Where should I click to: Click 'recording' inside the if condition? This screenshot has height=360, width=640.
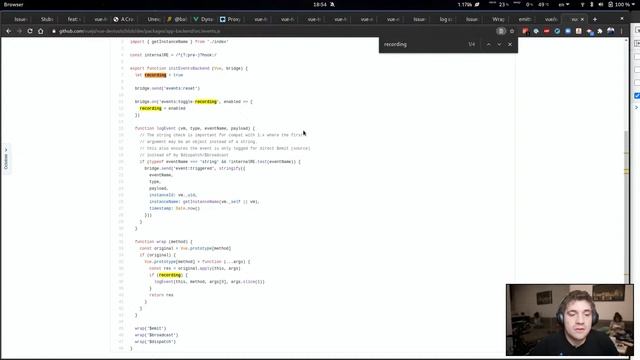170,275
